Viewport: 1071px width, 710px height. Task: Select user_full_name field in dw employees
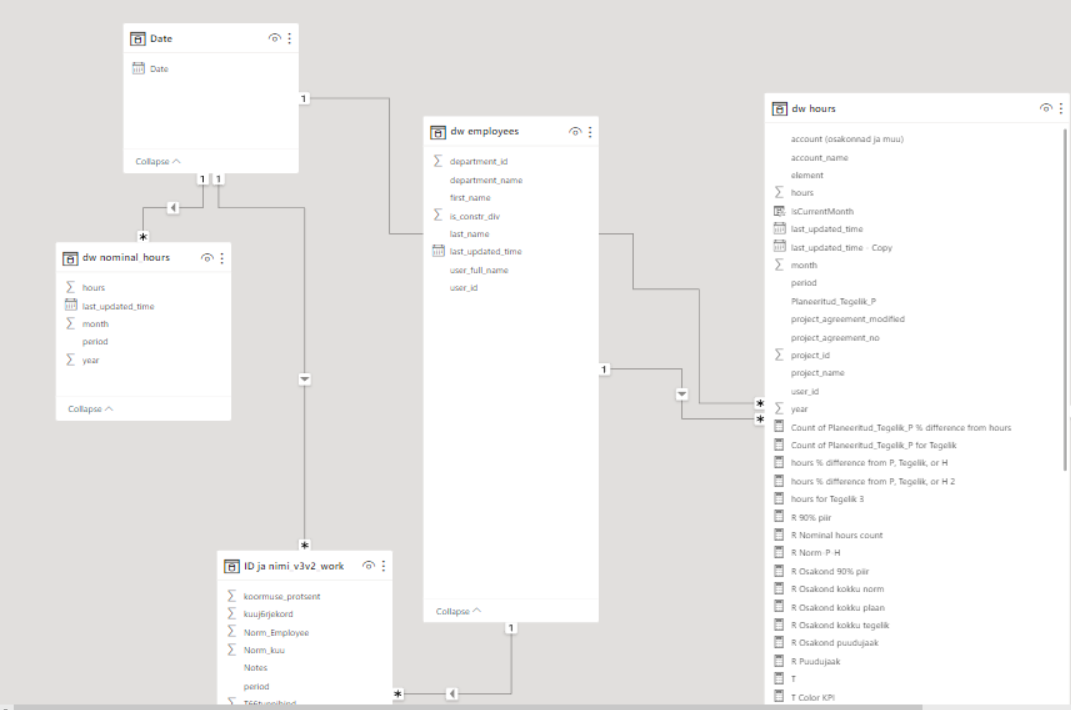click(479, 270)
